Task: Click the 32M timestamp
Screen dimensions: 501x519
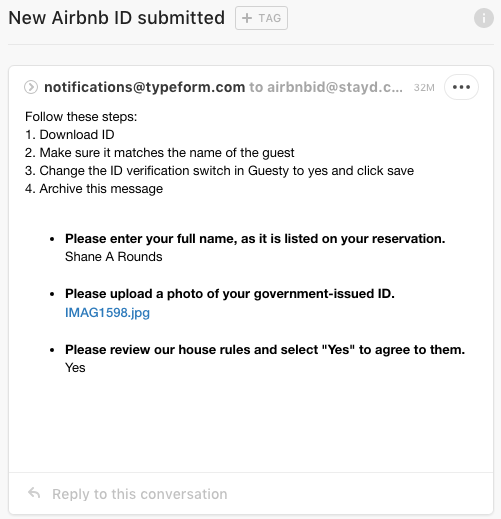Action: click(x=424, y=88)
